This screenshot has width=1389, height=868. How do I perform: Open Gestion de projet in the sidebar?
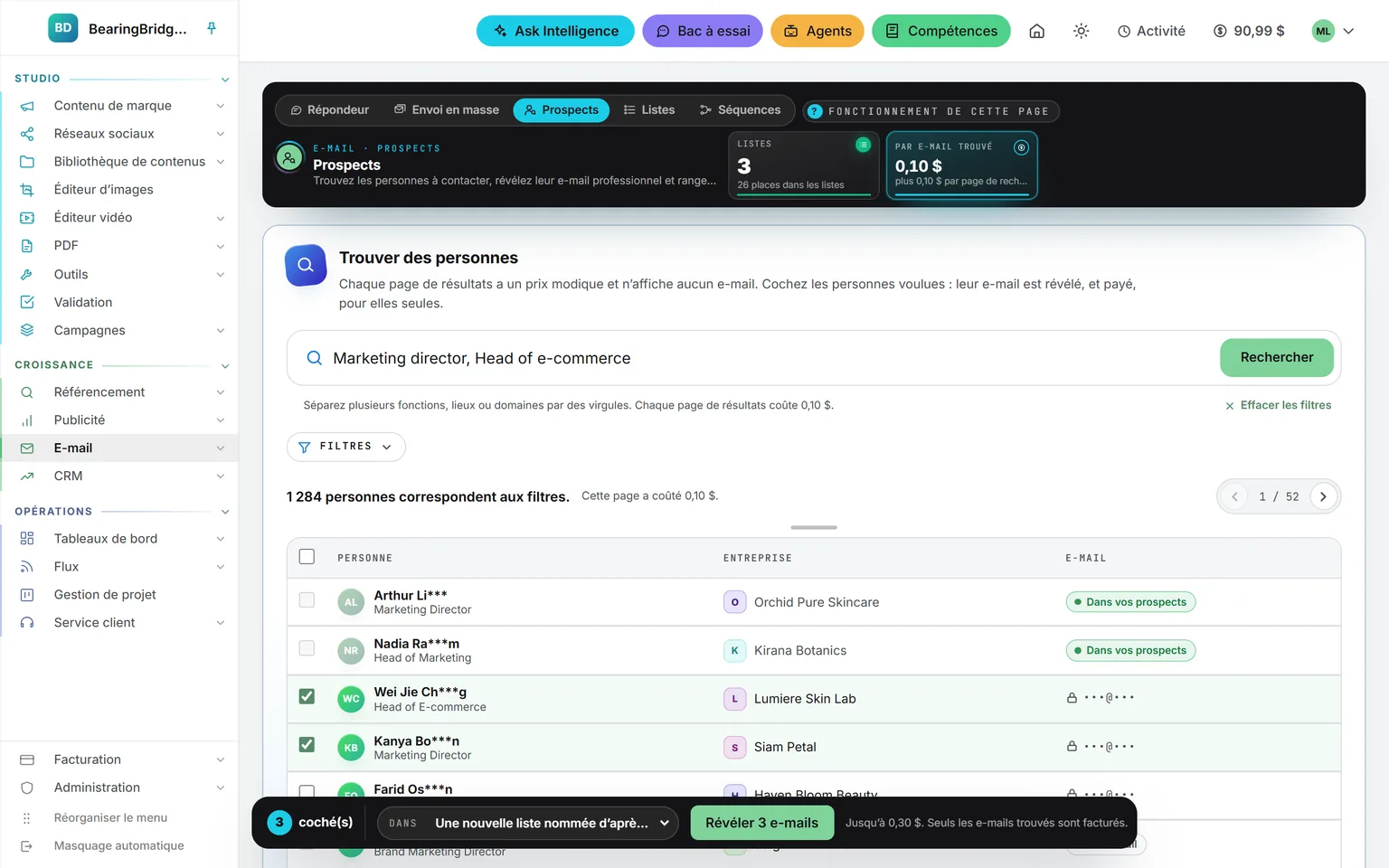(x=118, y=594)
